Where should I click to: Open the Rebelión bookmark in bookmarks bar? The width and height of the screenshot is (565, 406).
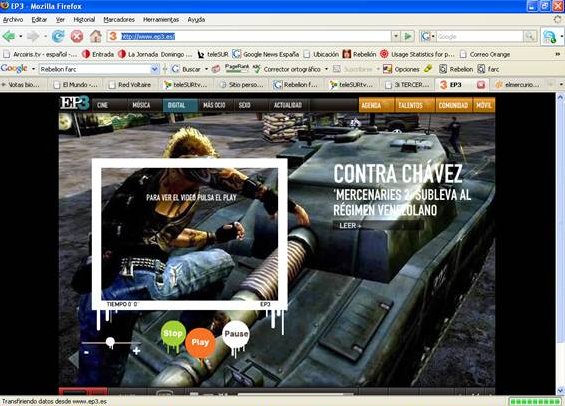(x=359, y=54)
